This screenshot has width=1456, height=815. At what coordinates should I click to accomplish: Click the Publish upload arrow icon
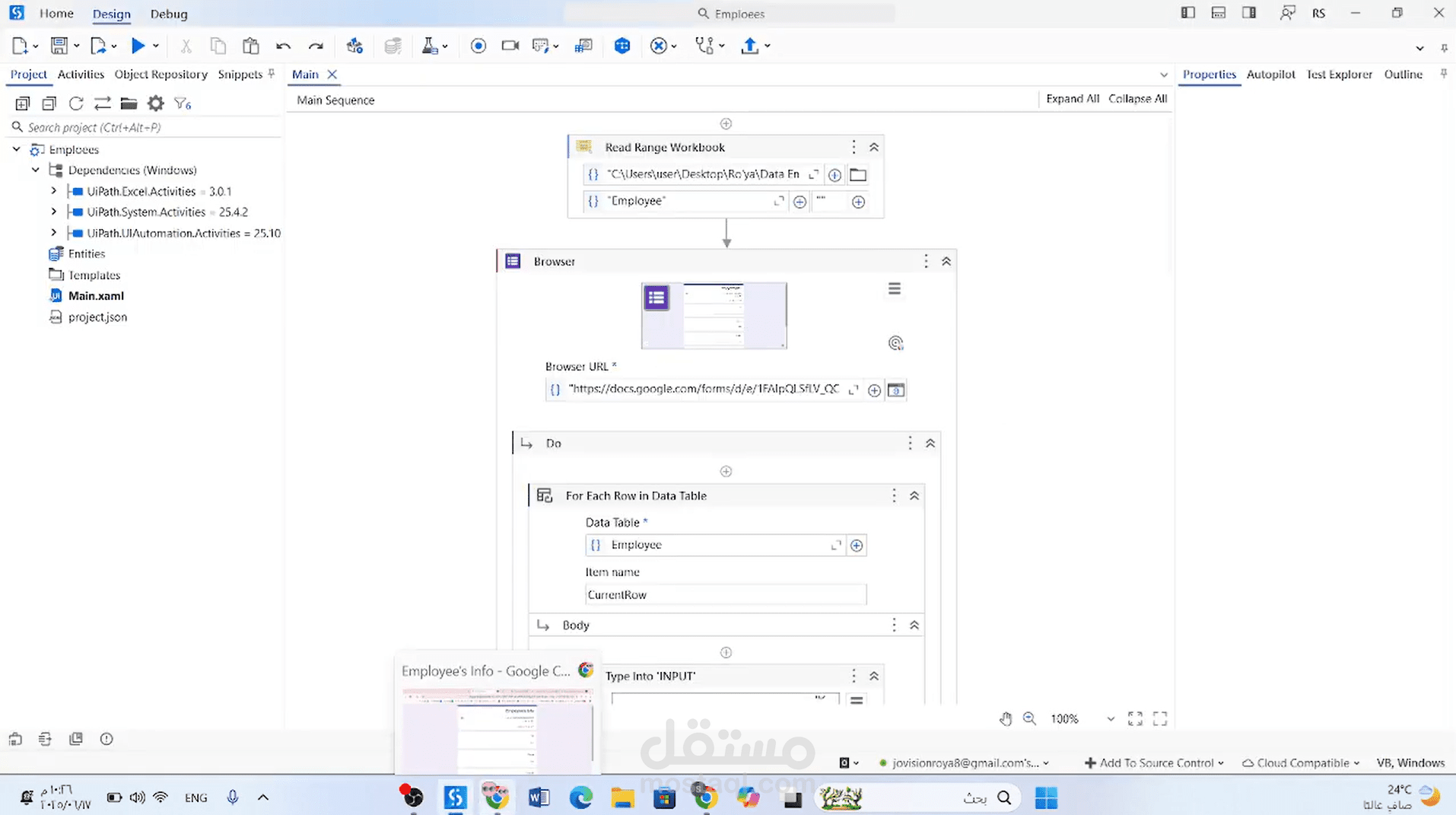750,46
